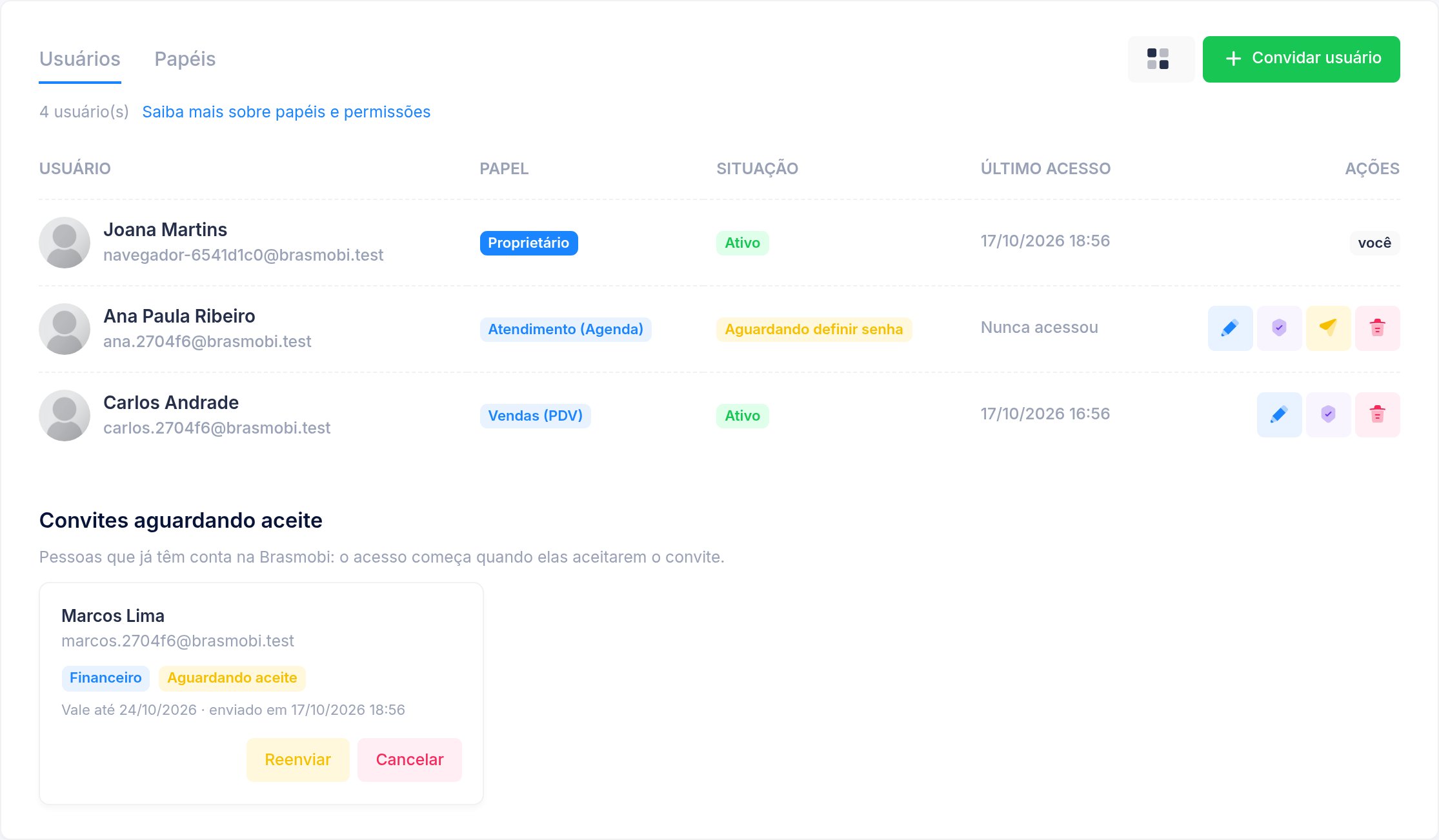Click the Convidar usuário button
Screen dimensions: 1439x840
(1301, 59)
